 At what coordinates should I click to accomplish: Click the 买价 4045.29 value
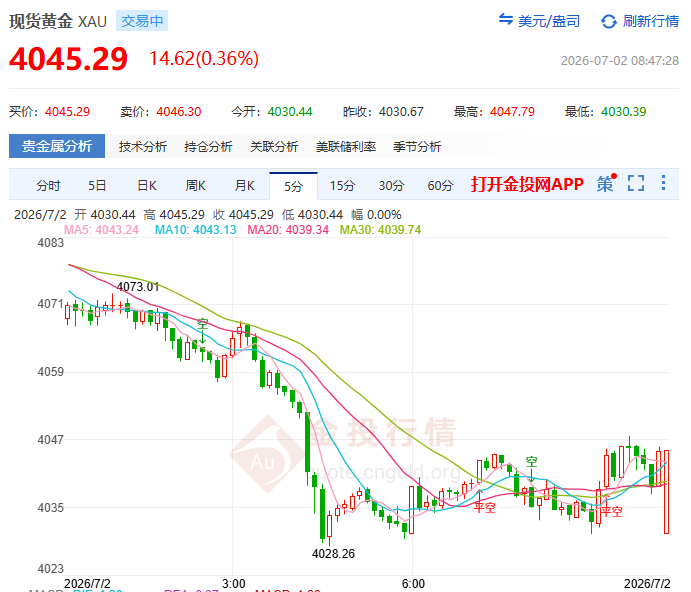pos(67,112)
